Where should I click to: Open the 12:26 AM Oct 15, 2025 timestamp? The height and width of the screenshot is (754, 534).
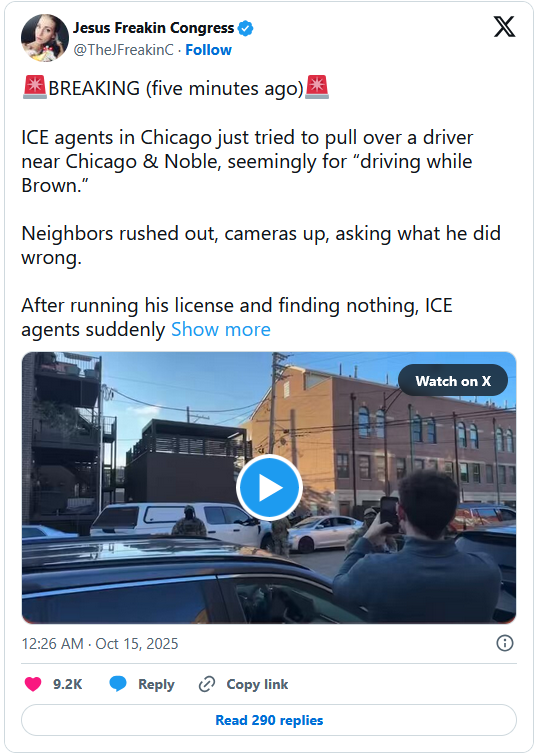pos(100,643)
